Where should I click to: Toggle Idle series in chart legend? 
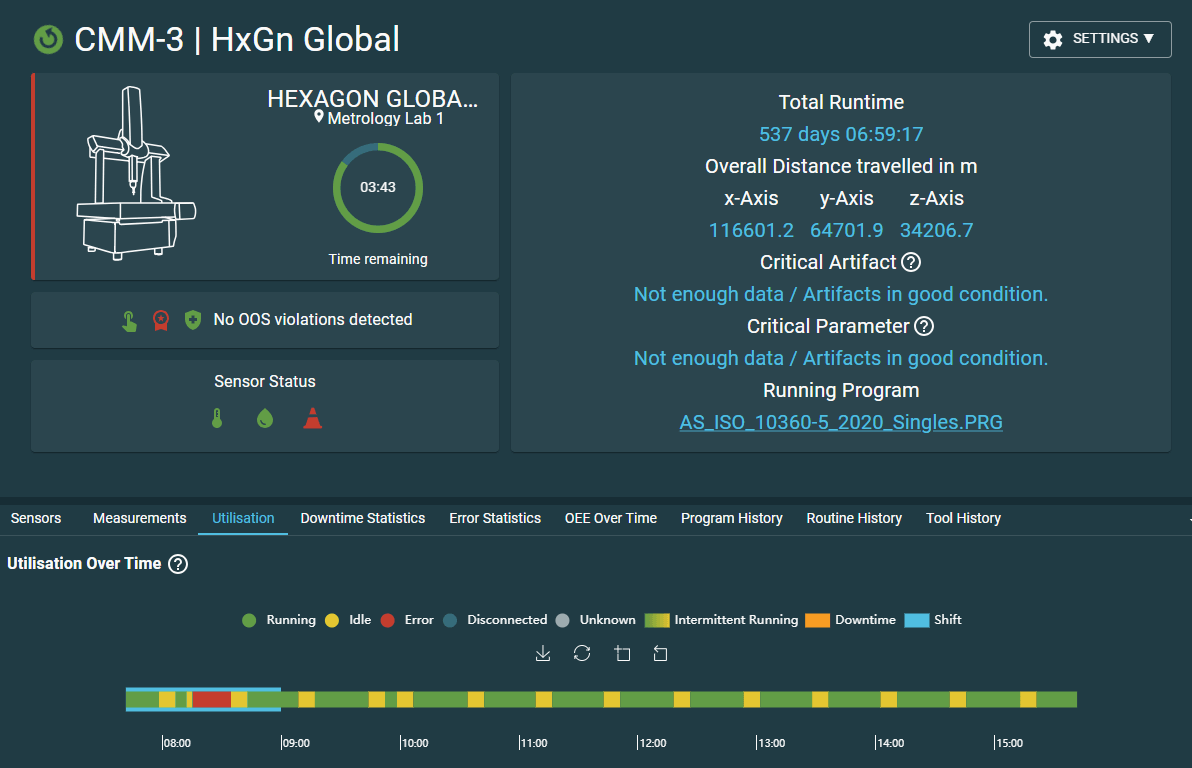(x=349, y=620)
